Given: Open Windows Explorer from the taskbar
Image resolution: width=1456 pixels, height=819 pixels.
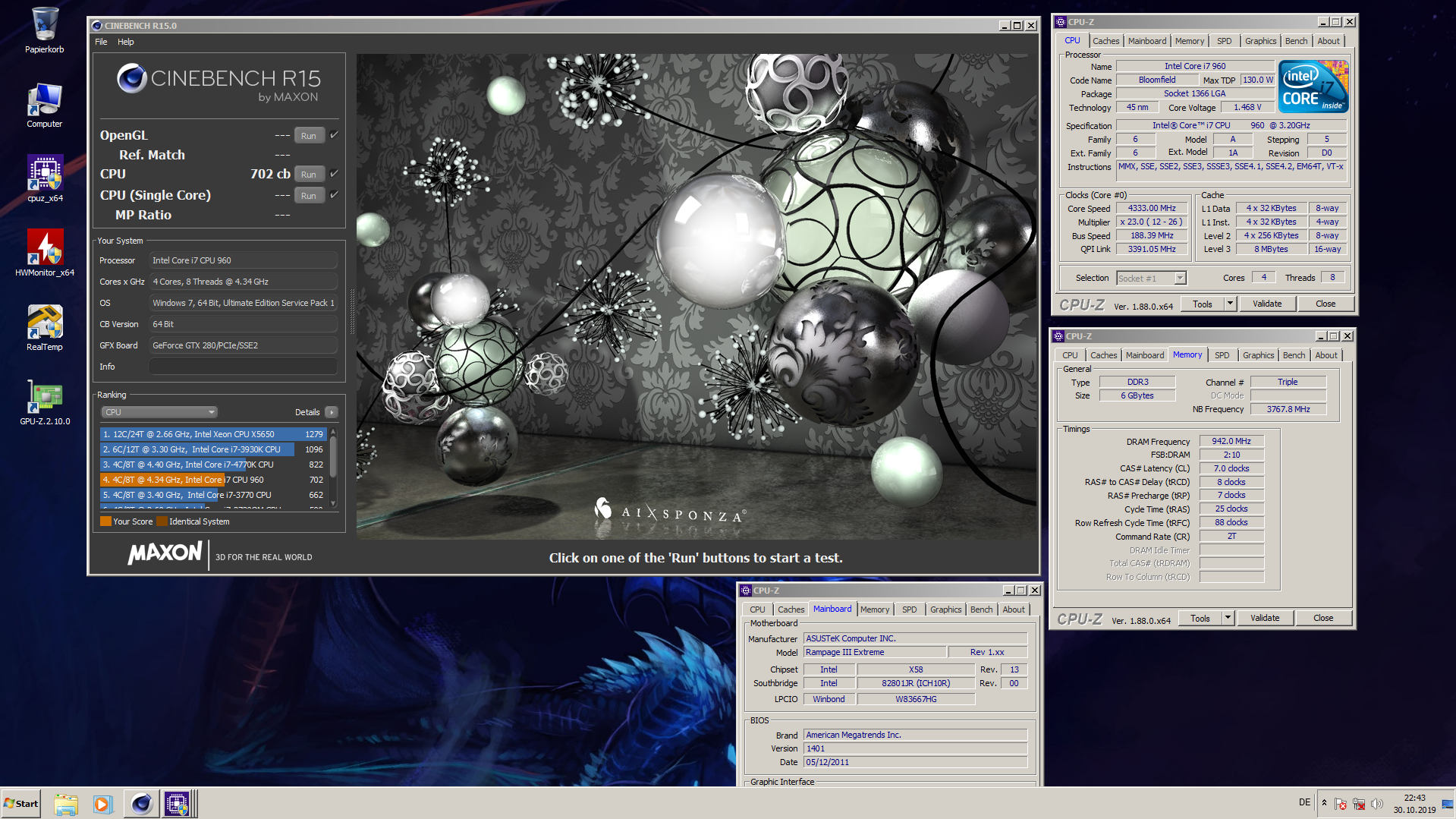Looking at the screenshot, I should point(66,804).
